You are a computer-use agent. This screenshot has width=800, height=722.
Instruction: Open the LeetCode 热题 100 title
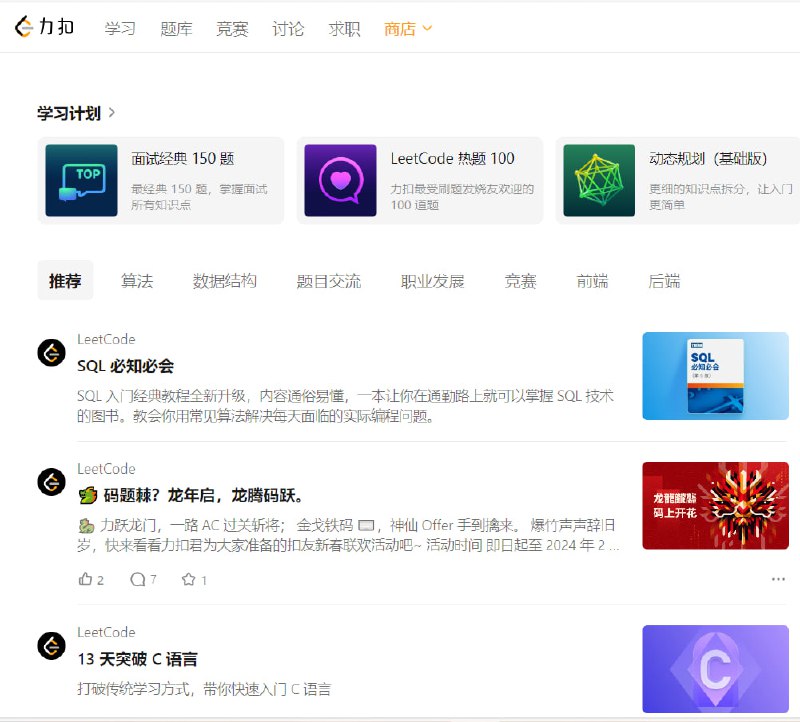tap(453, 159)
